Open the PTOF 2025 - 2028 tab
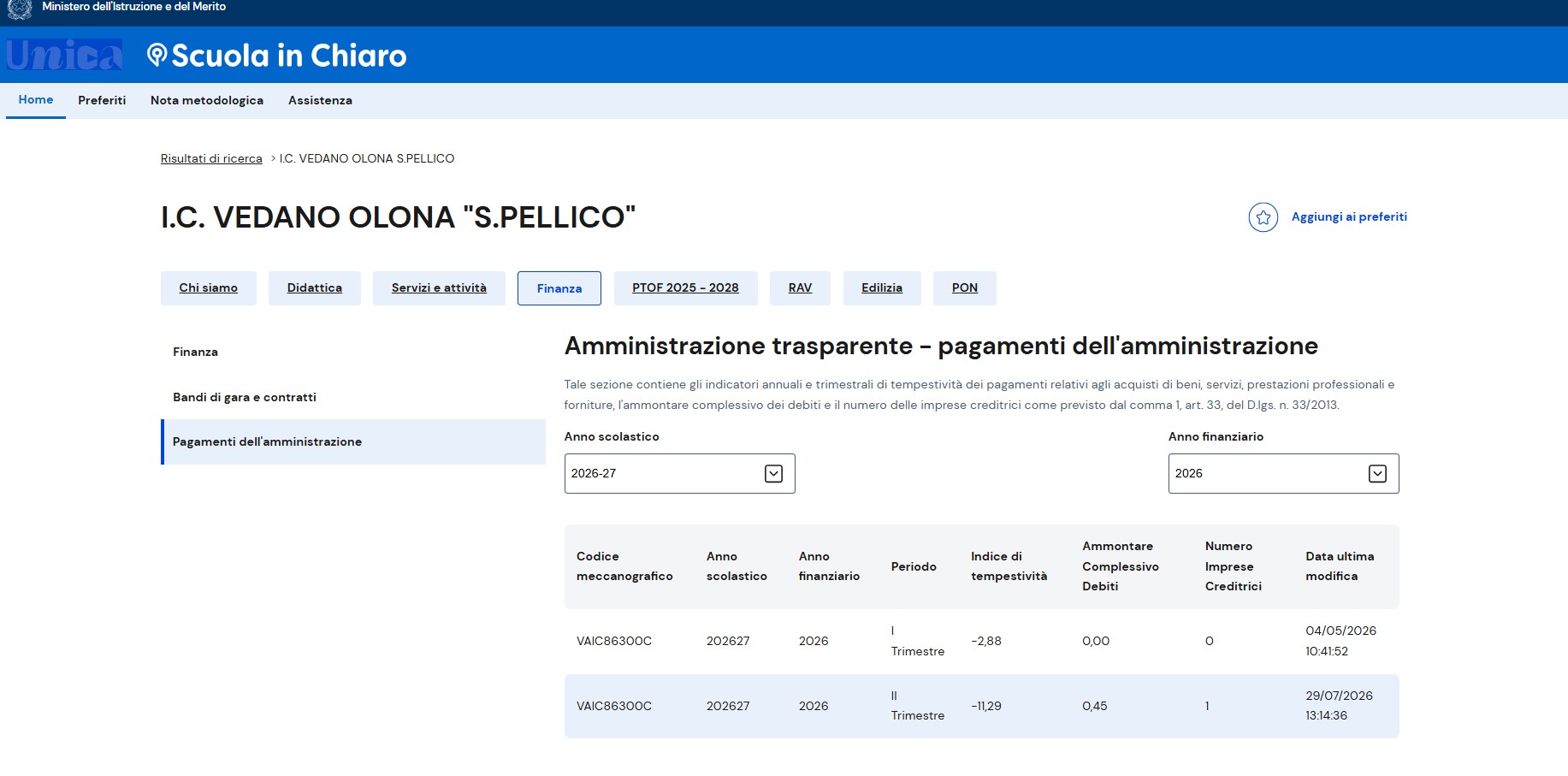Screen dimensions: 1568x776 click(x=685, y=288)
